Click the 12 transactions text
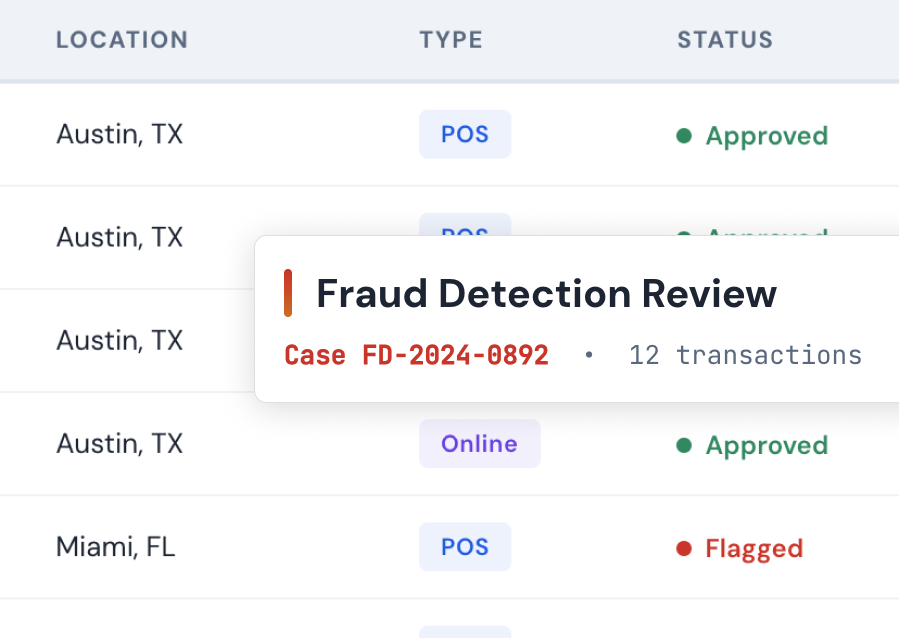This screenshot has height=638, width=899. [745, 355]
